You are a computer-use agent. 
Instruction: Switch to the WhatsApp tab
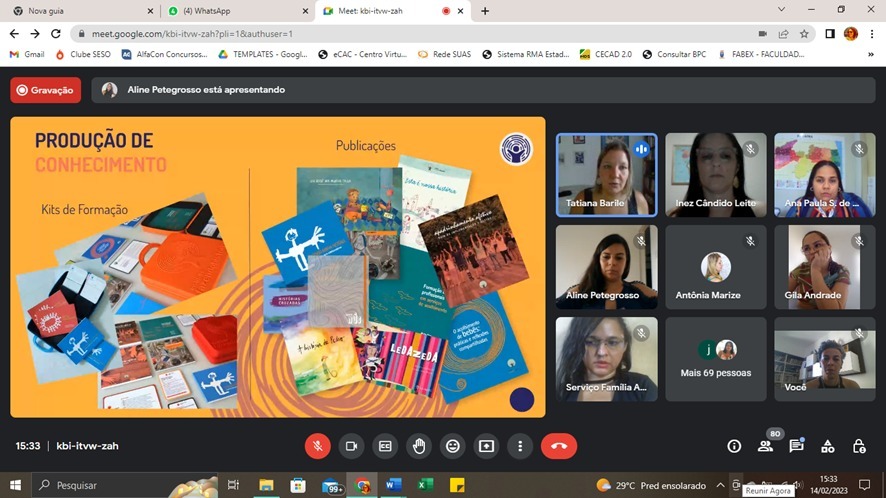point(236,11)
